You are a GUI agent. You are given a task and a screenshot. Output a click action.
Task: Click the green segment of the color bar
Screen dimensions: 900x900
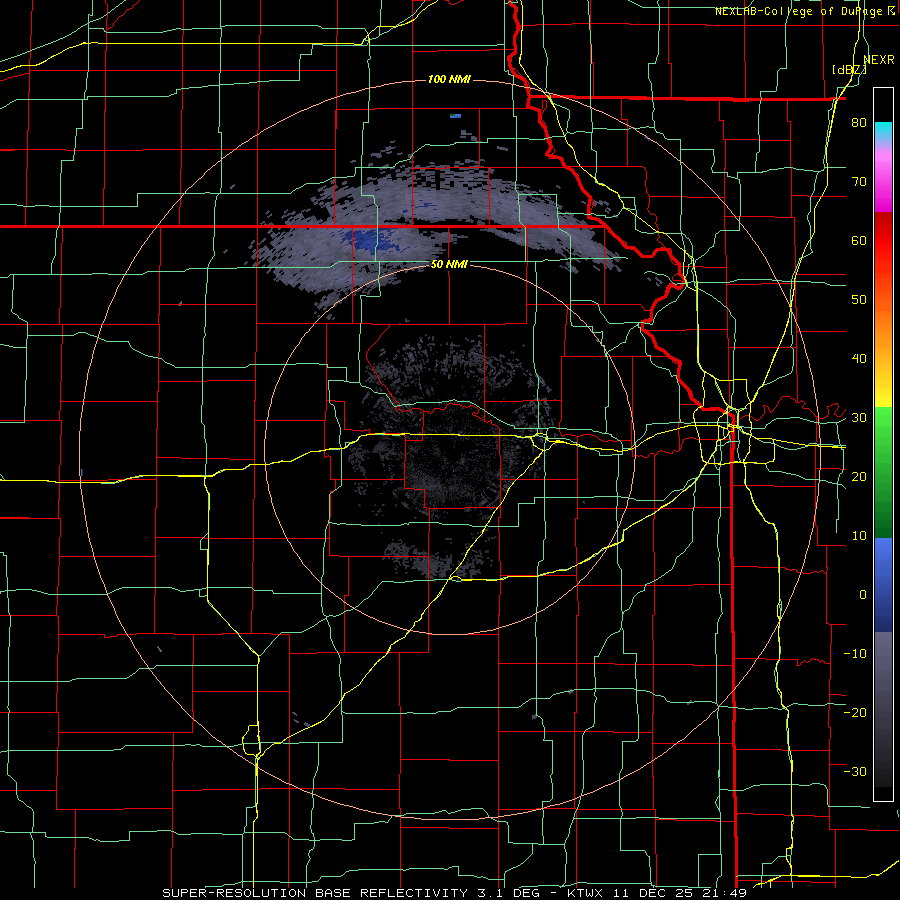click(x=883, y=472)
